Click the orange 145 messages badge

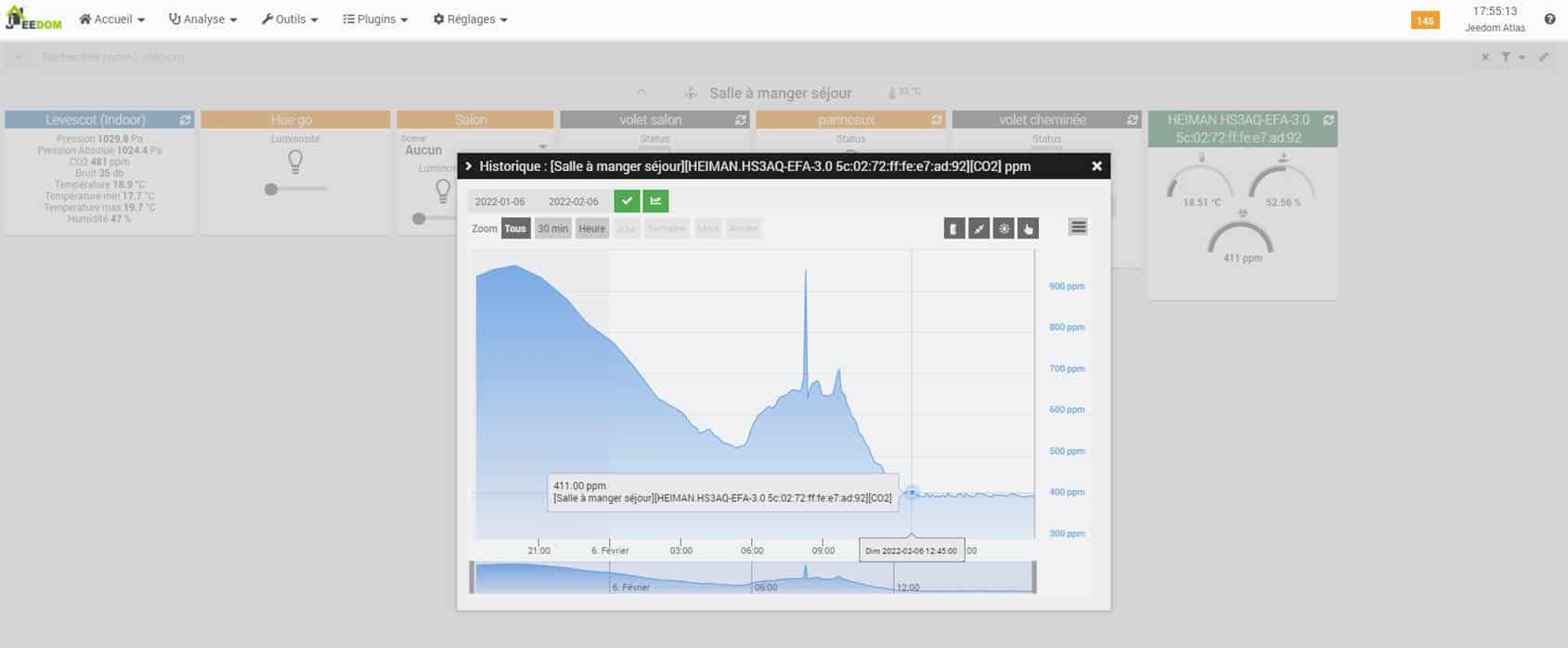point(1425,20)
